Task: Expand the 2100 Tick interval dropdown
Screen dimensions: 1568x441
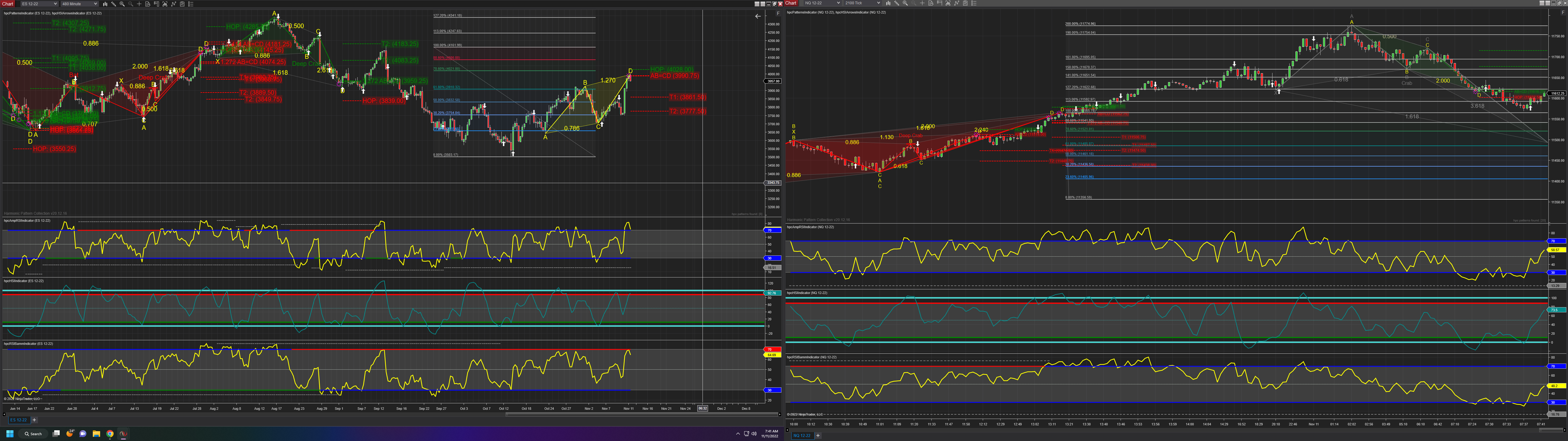Action: point(862,3)
